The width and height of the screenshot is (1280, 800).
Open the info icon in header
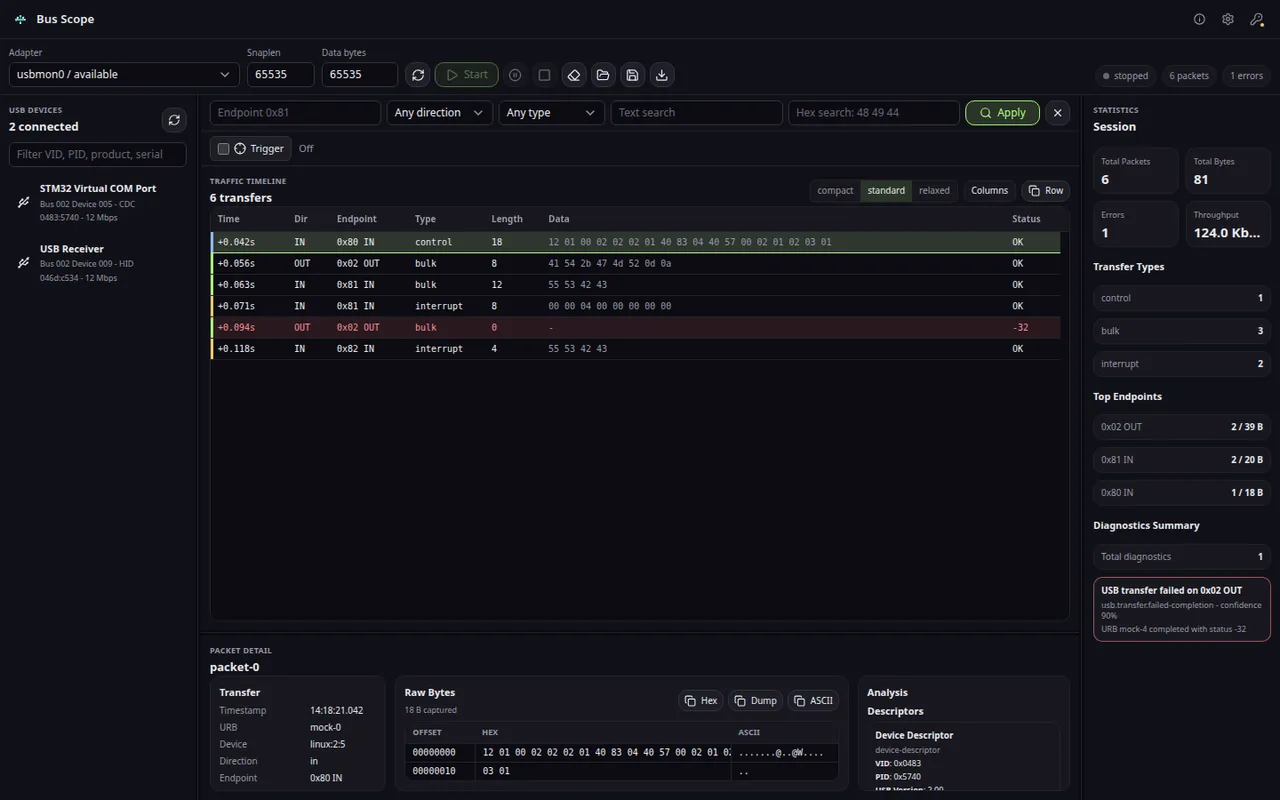[1199, 19]
